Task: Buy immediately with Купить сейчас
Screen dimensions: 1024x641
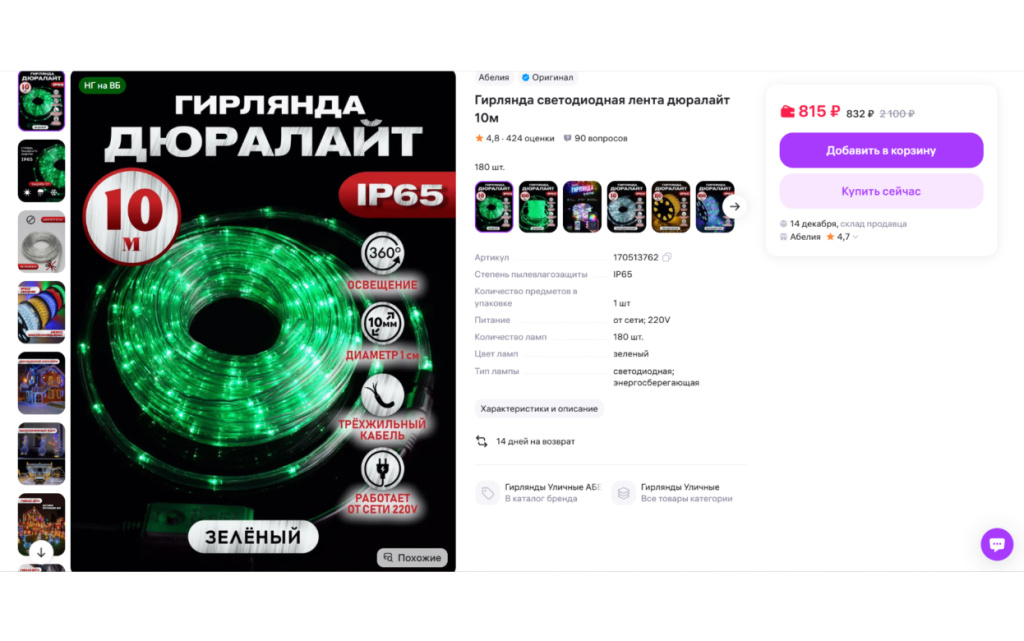Action: coord(881,191)
